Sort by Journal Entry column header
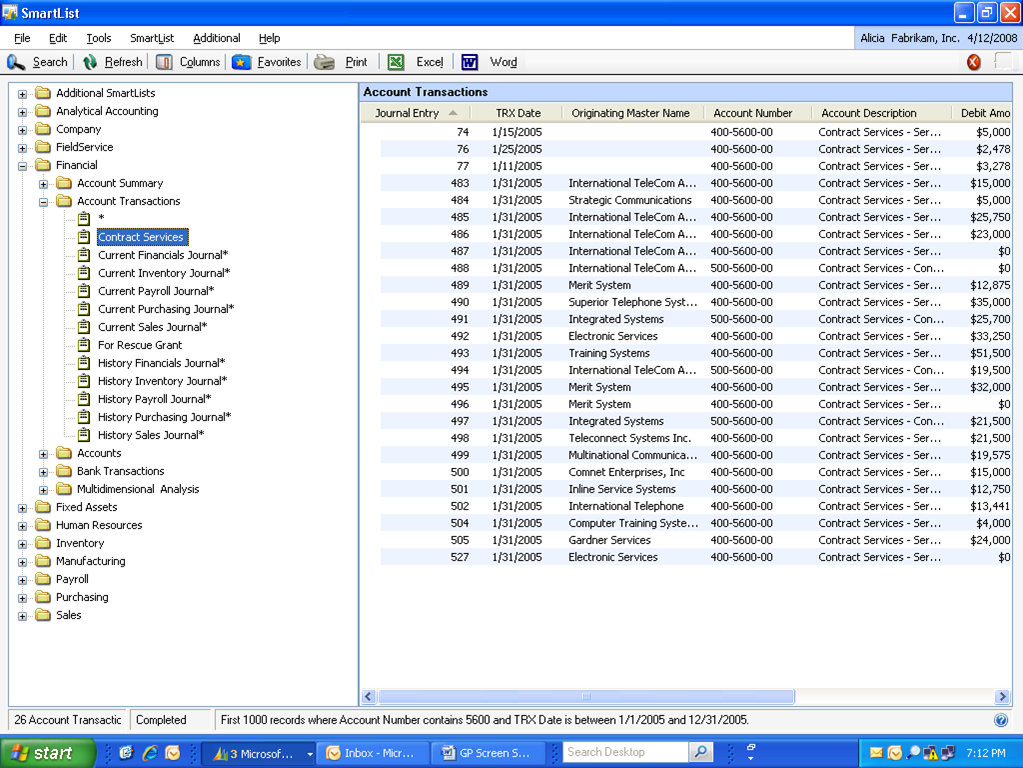Viewport: 1023px width, 768px height. (x=416, y=113)
